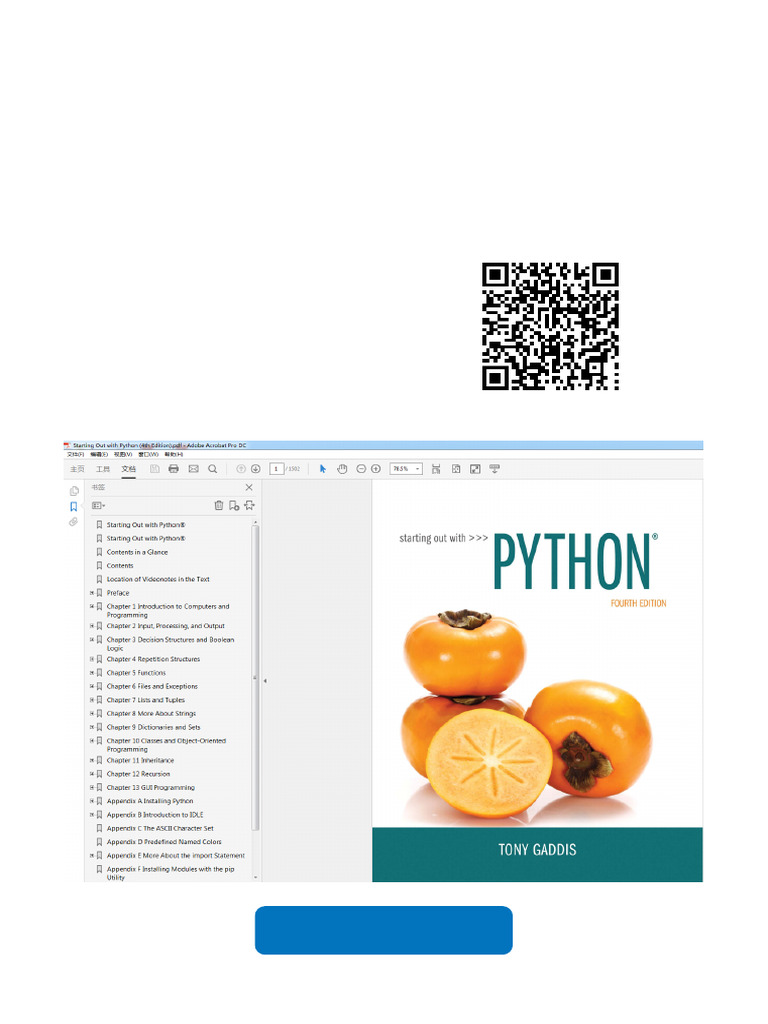
Task: Click the Fit one full page icon
Action: pyautogui.click(x=456, y=469)
